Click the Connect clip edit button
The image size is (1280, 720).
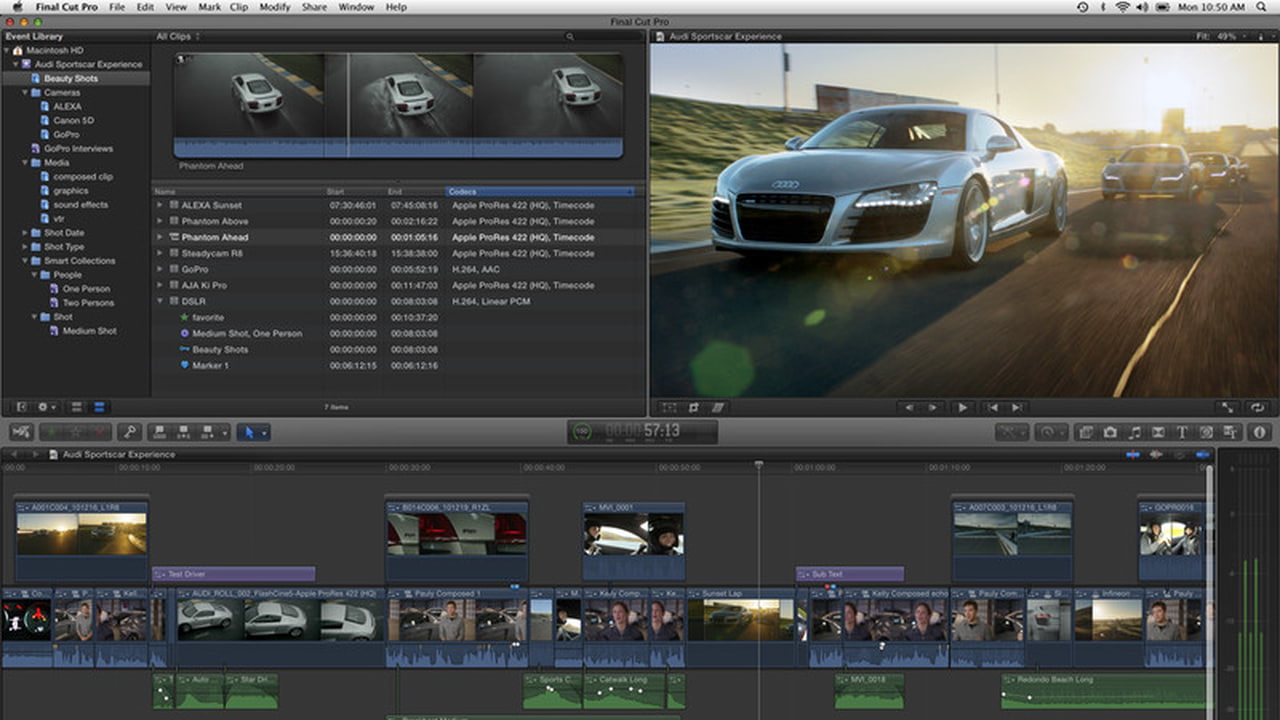(159, 432)
